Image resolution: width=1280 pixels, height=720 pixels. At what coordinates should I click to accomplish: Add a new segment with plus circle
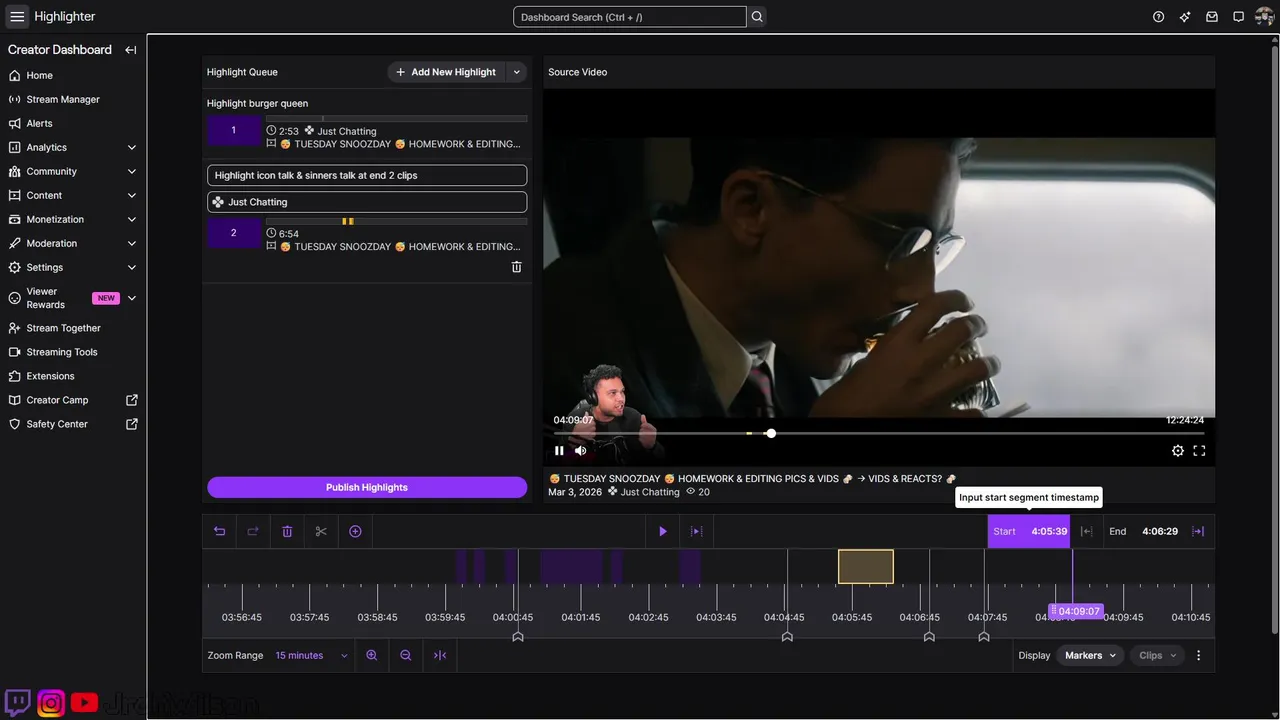pyautogui.click(x=355, y=531)
